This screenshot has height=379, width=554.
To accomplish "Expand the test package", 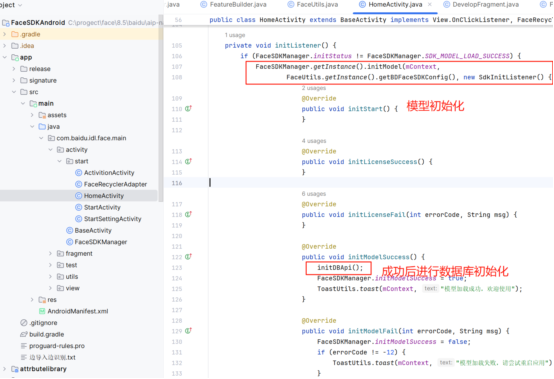I will [x=51, y=265].
